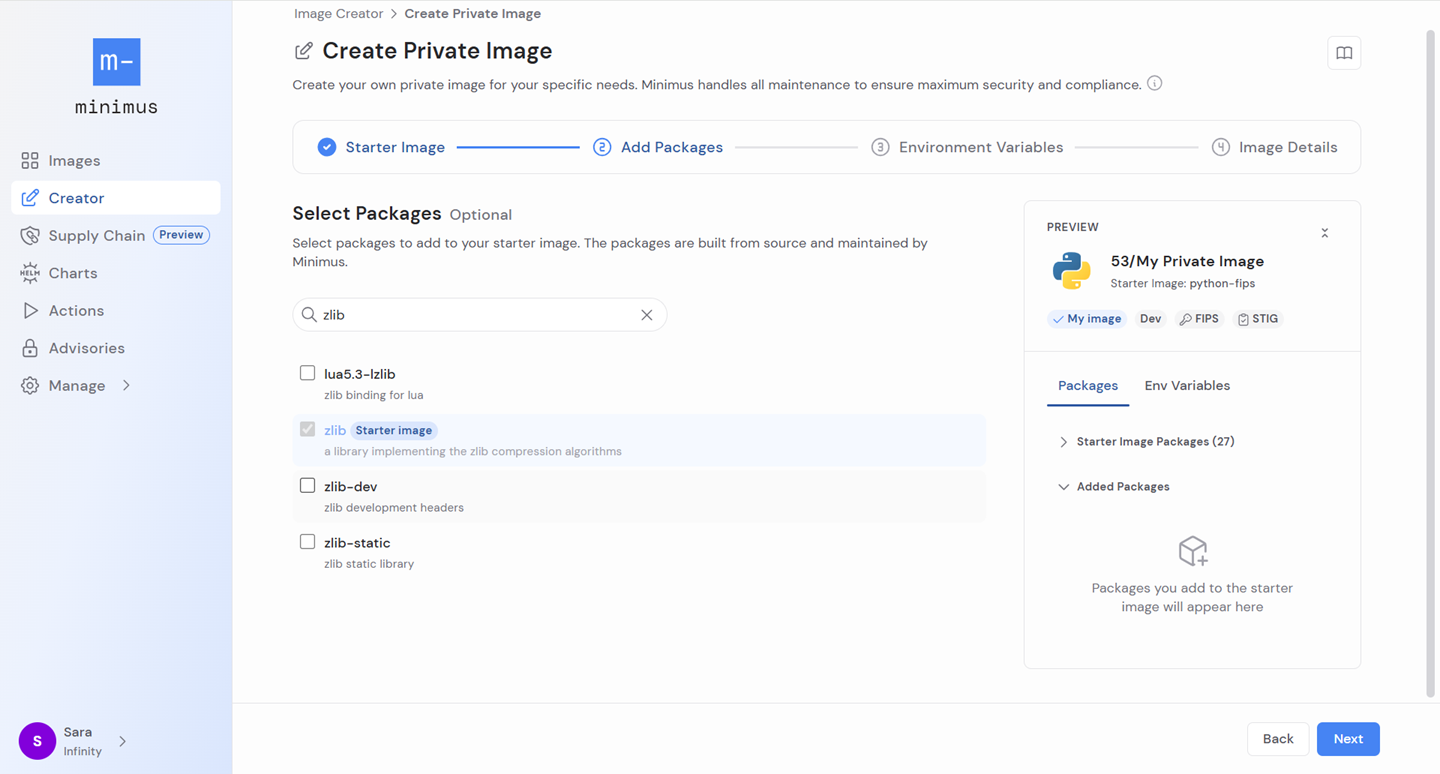This screenshot has width=1440, height=774.
Task: Click the edit icon beside page title
Action: (x=303, y=51)
